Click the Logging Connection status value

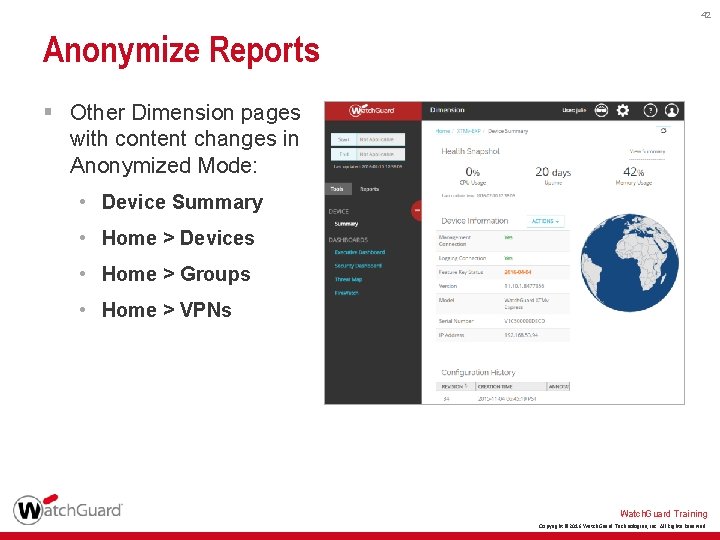pyautogui.click(x=508, y=259)
